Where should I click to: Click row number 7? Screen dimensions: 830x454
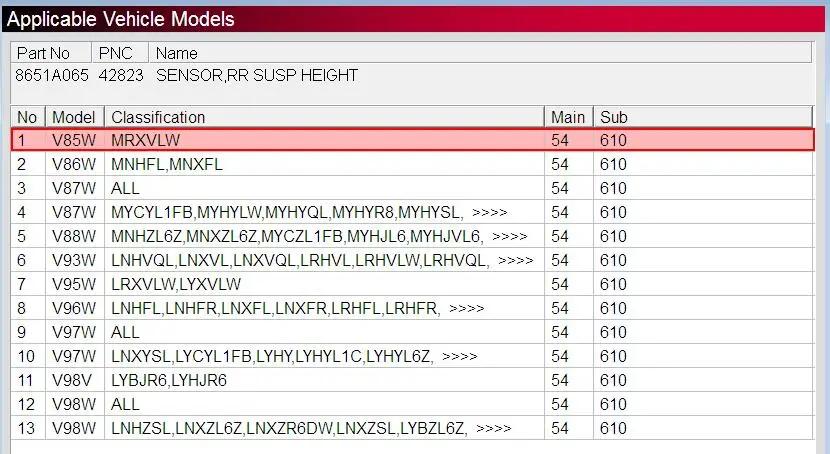click(21, 284)
